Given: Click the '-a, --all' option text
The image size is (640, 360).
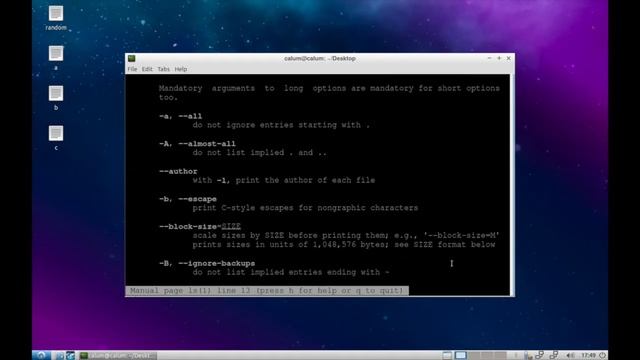Looking at the screenshot, I should (x=180, y=116).
